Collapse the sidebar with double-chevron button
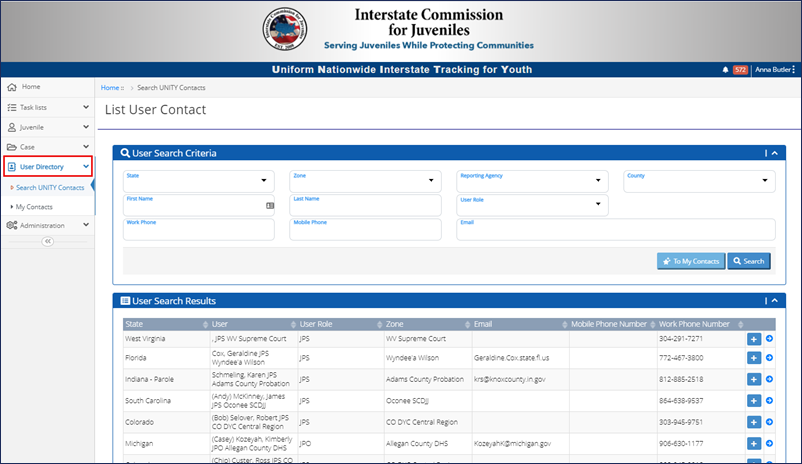This screenshot has height=464, width=802. [x=48, y=241]
